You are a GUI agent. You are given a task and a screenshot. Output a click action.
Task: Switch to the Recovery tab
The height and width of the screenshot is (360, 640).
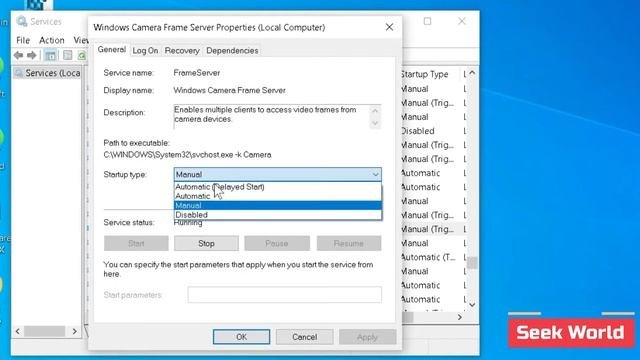[x=182, y=51]
